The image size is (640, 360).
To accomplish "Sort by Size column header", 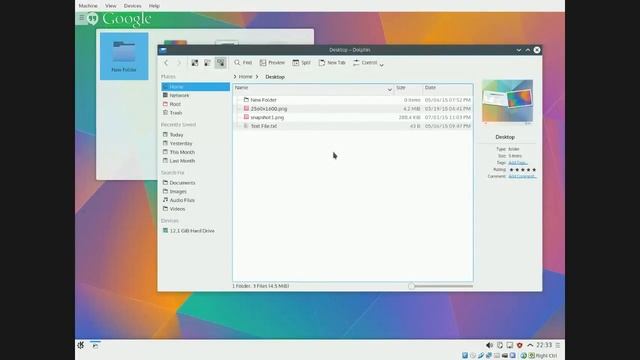I will (408, 88).
